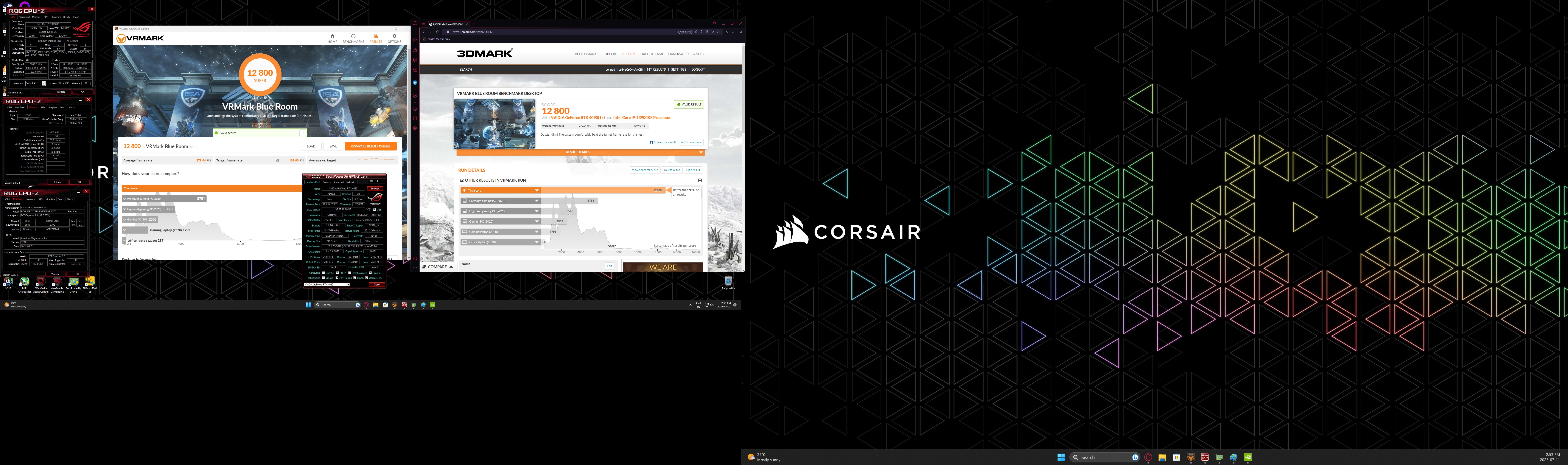Screen dimensions: 1568x465
Task: Open Hall of Fame in 3DMark navigation
Action: pyautogui.click(x=652, y=54)
